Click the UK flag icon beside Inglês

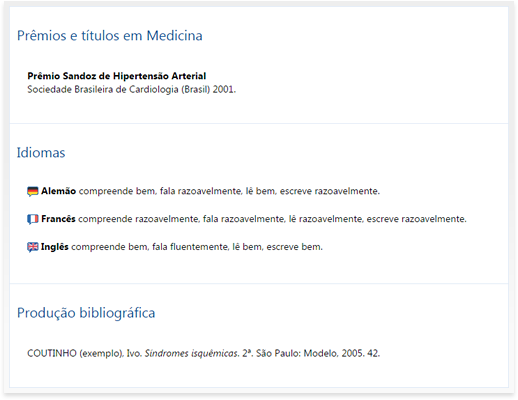[33, 247]
